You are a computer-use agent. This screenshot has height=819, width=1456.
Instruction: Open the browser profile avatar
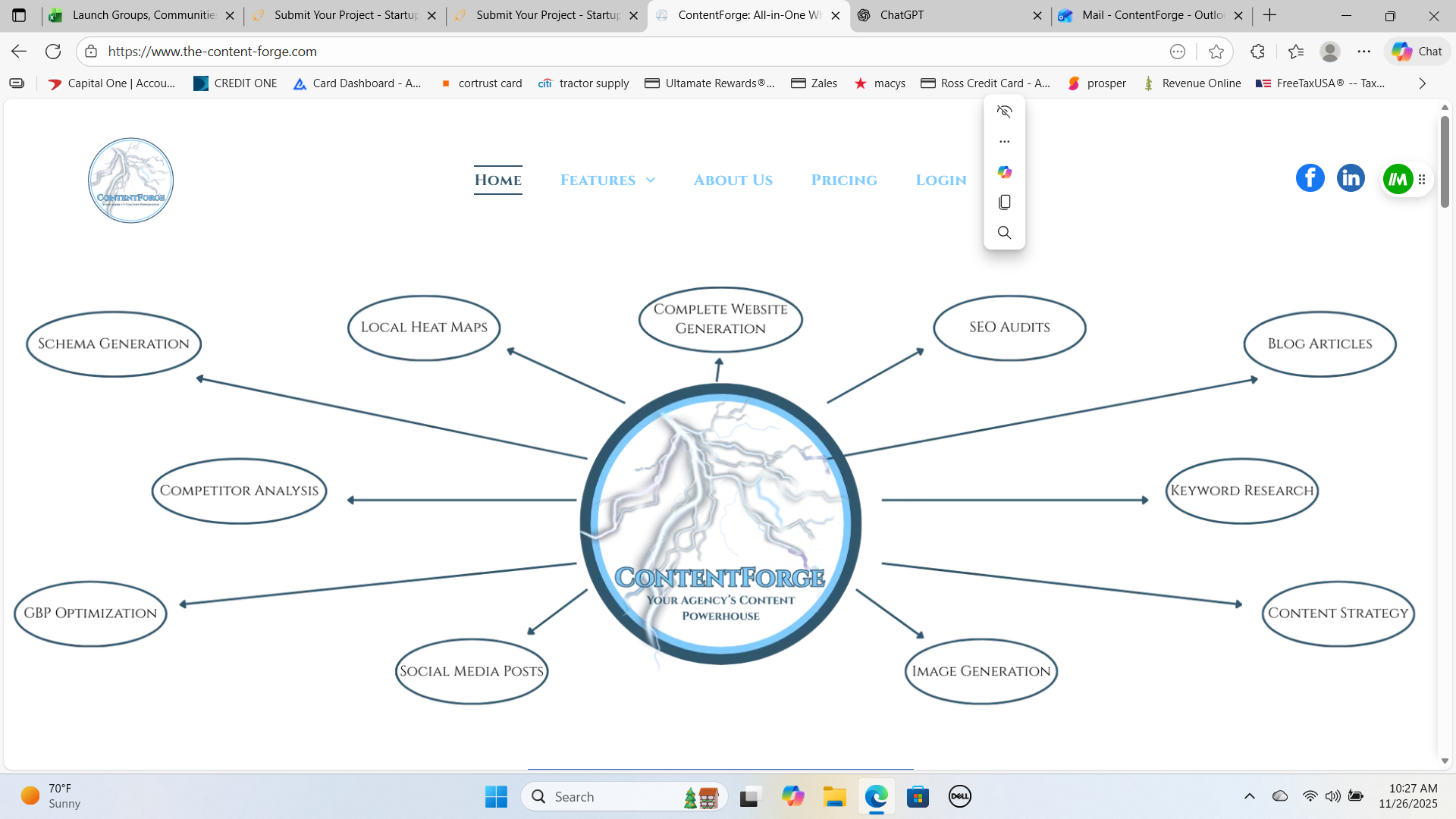click(x=1330, y=52)
